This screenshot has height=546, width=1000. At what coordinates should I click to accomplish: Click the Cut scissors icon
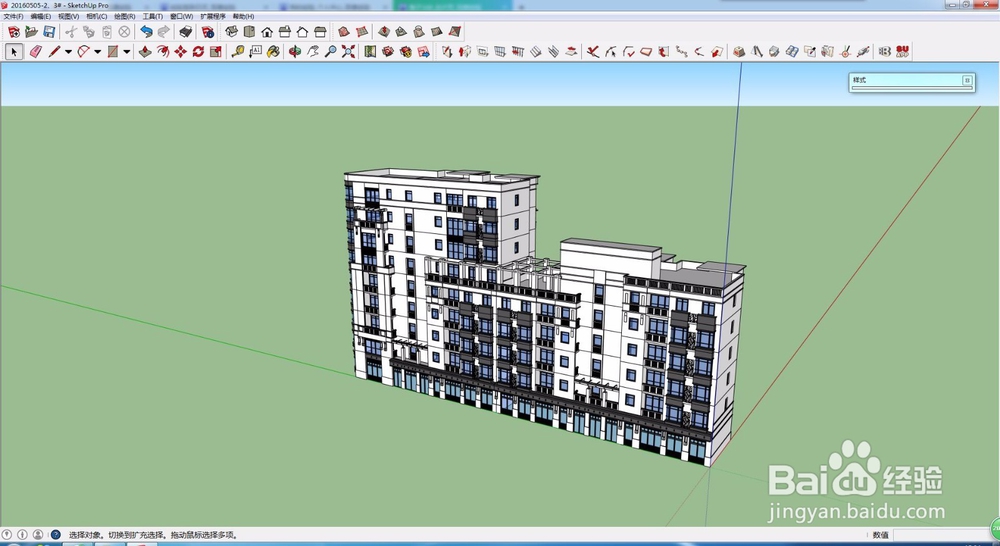point(71,32)
